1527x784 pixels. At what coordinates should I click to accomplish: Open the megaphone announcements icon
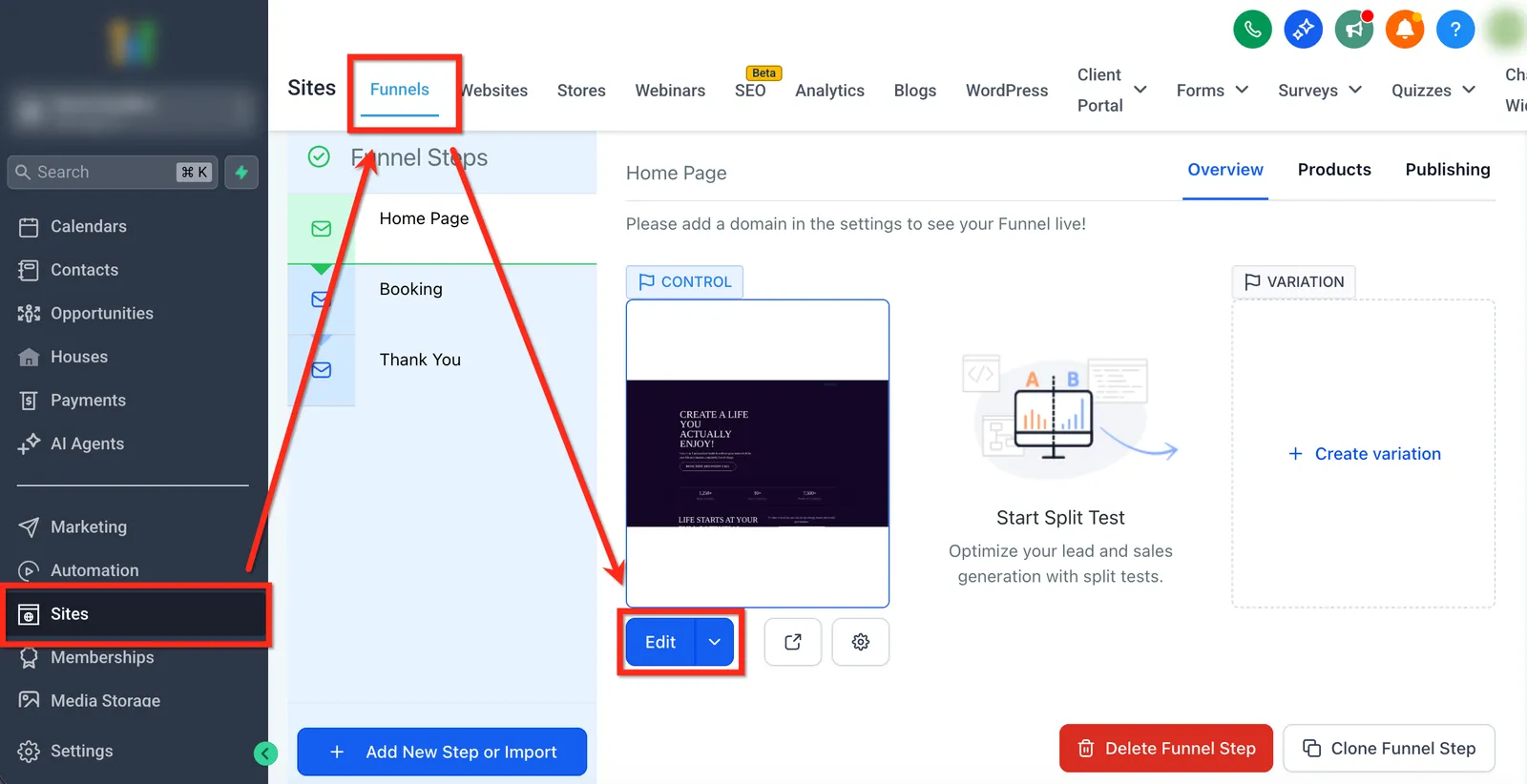coord(1353,30)
